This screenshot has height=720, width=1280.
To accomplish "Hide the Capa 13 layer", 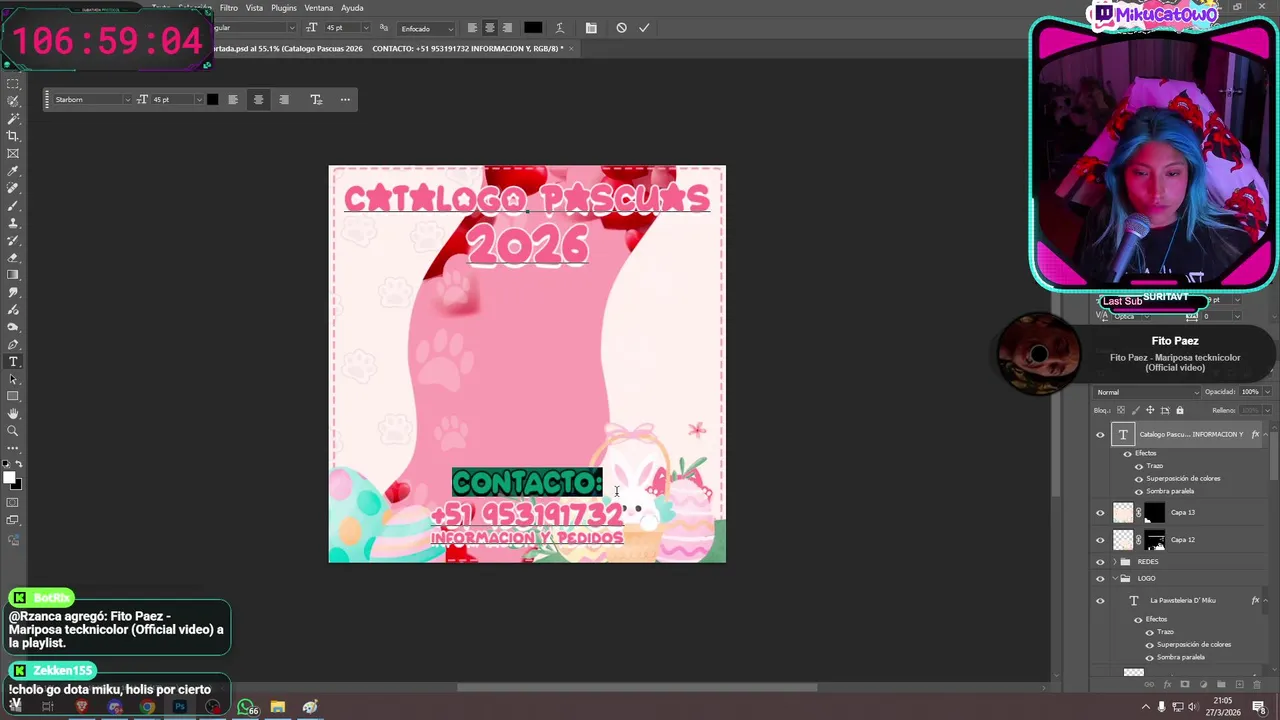I will click(1101, 513).
